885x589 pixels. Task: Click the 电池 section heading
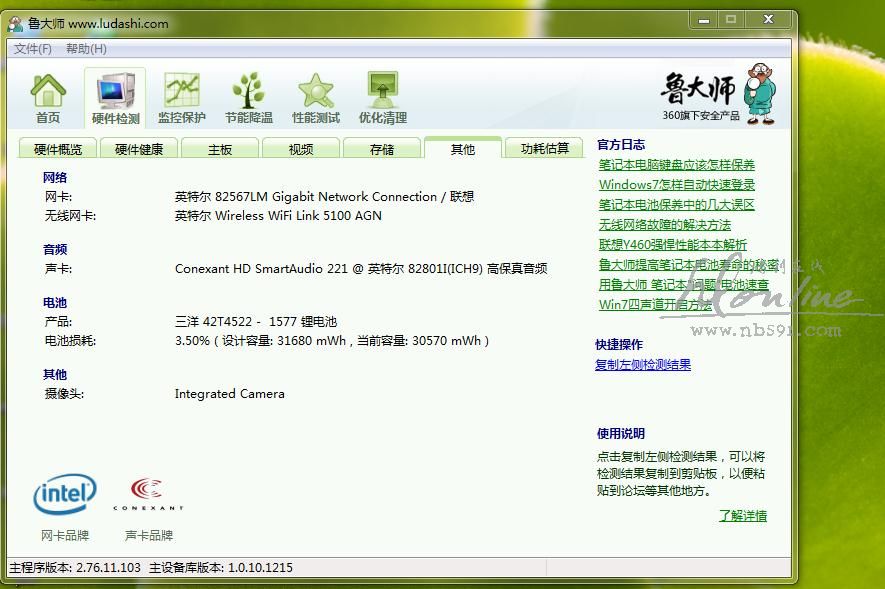coord(55,302)
